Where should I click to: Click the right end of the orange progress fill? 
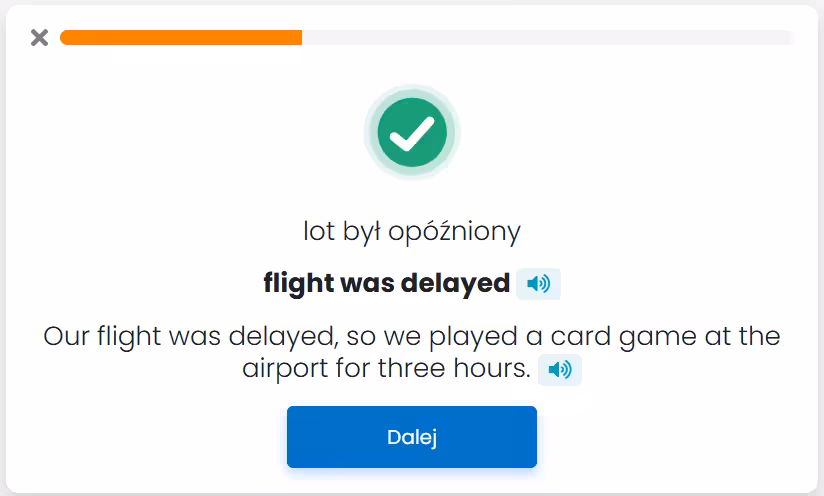coord(299,38)
